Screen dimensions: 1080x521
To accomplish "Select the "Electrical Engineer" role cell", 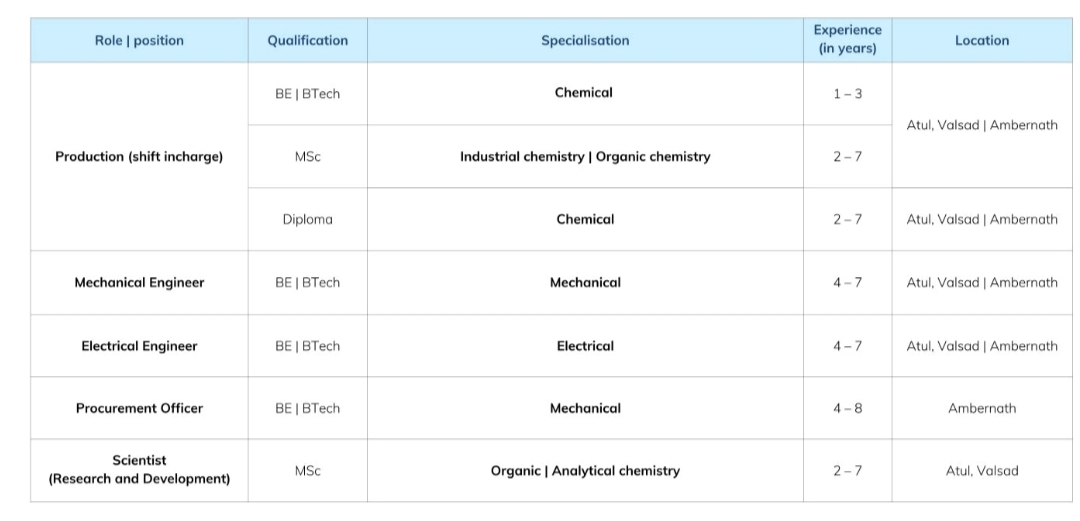I will click(139, 346).
